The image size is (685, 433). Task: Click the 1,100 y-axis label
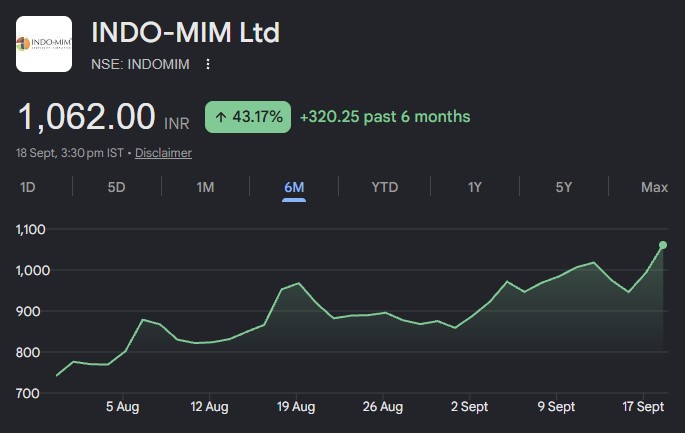31,229
